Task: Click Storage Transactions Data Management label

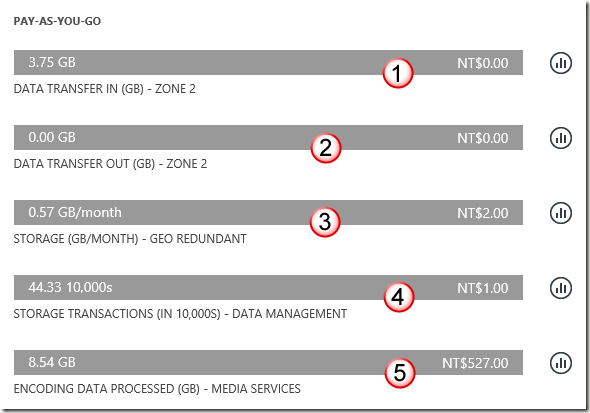Action: [x=180, y=314]
